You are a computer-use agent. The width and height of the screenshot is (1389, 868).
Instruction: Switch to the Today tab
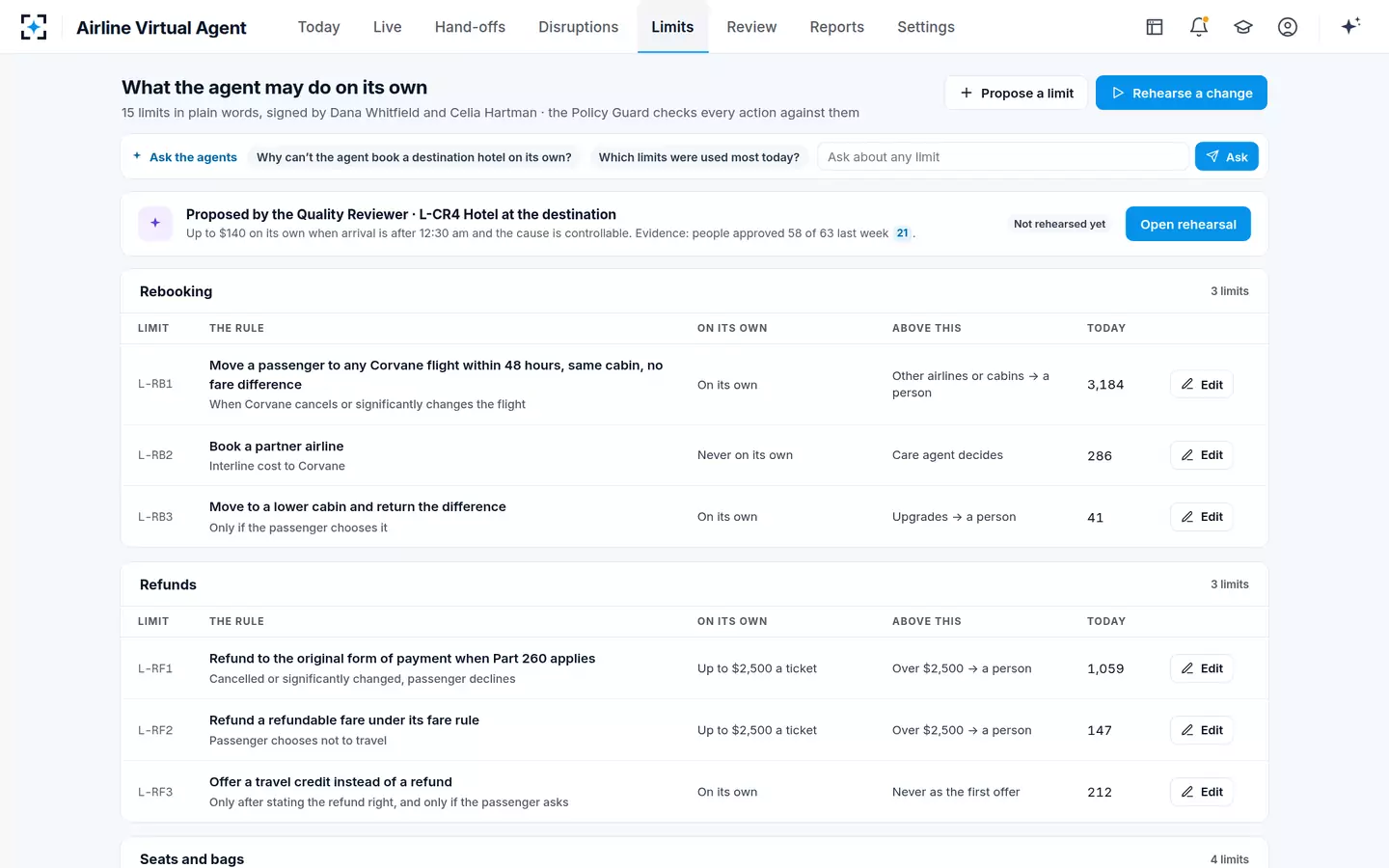(318, 27)
